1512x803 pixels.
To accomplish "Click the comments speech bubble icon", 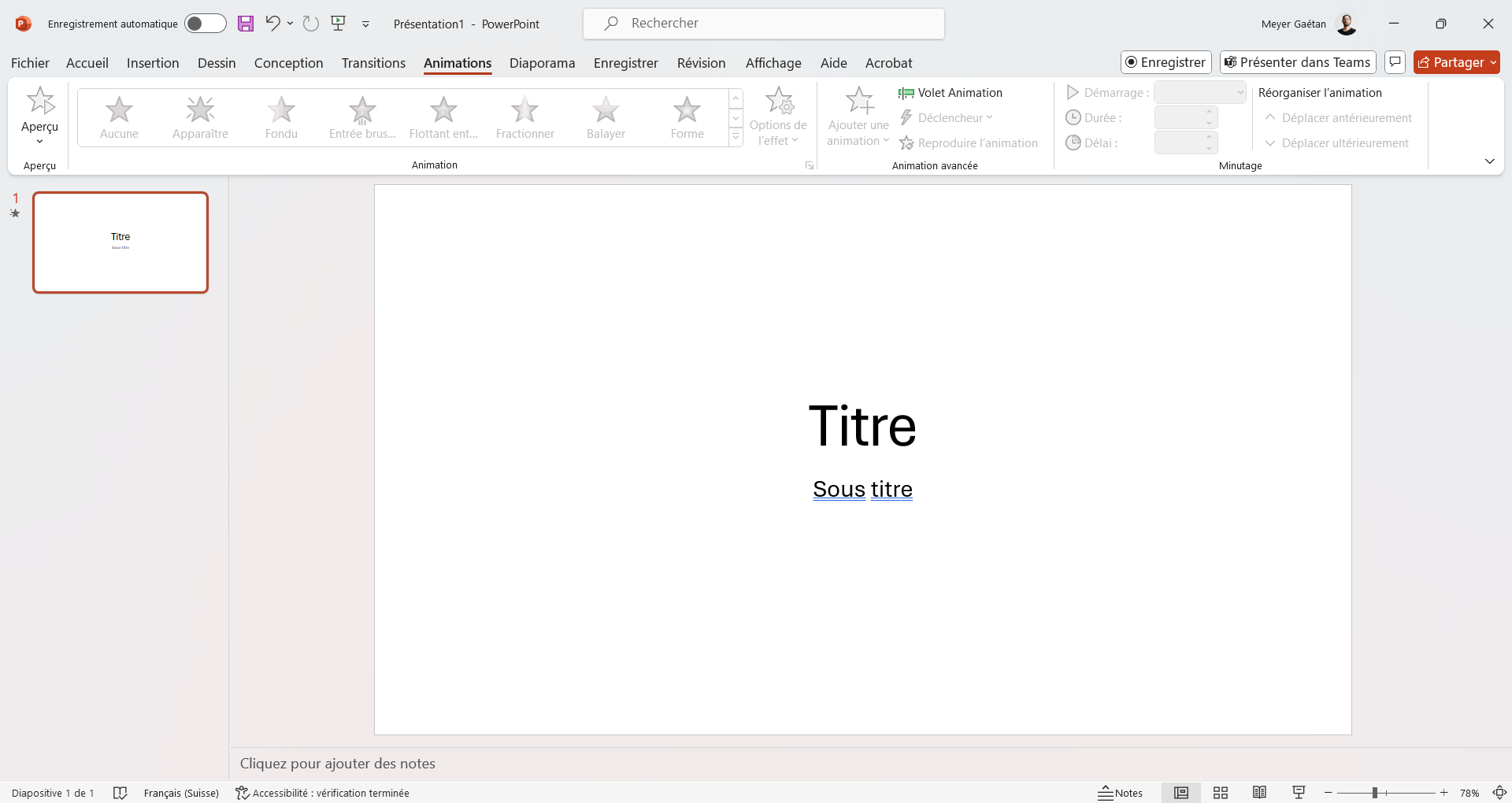I will tap(1395, 62).
